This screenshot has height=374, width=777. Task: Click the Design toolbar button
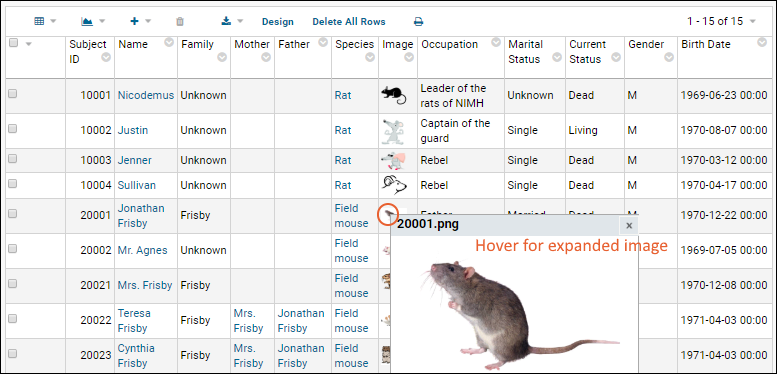pos(278,22)
